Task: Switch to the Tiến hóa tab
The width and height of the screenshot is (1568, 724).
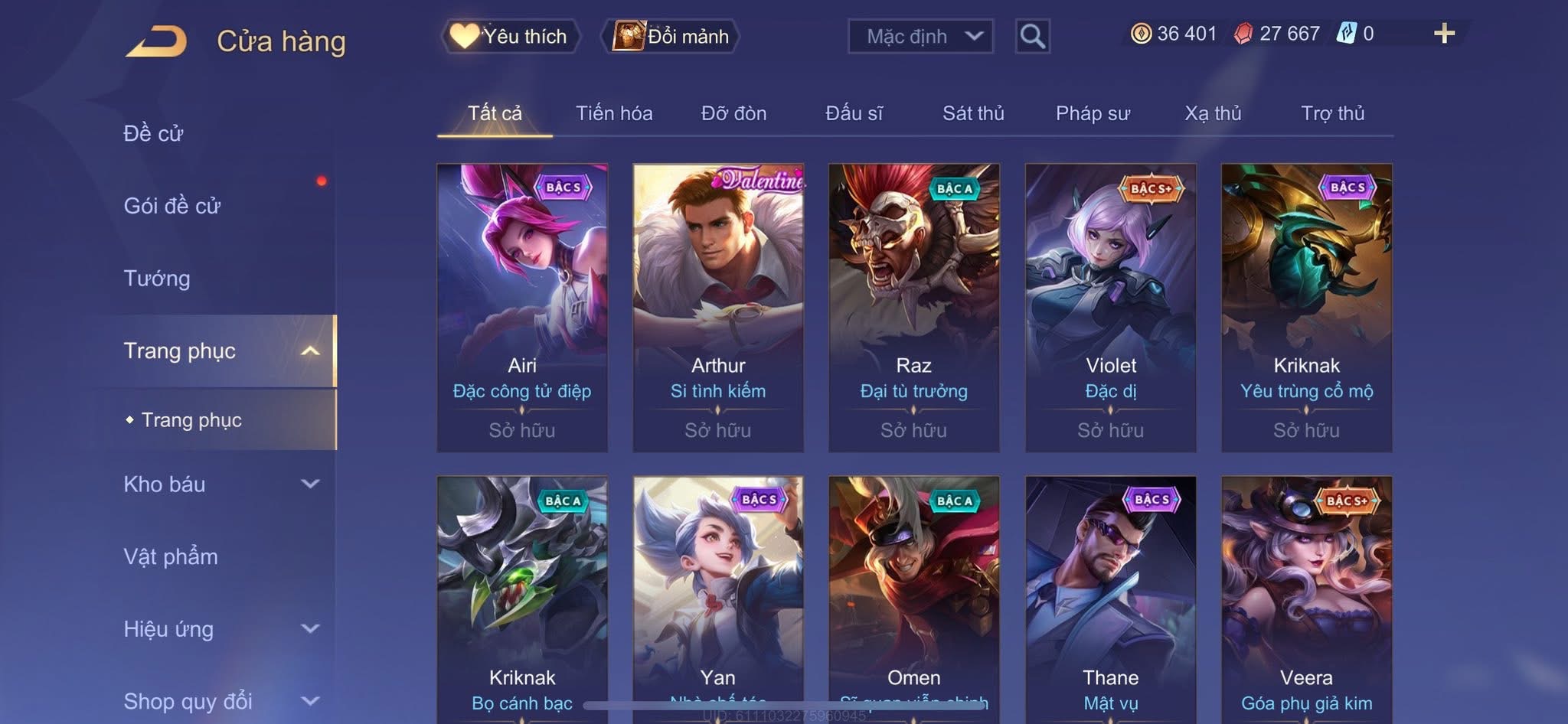Action: pos(614,113)
